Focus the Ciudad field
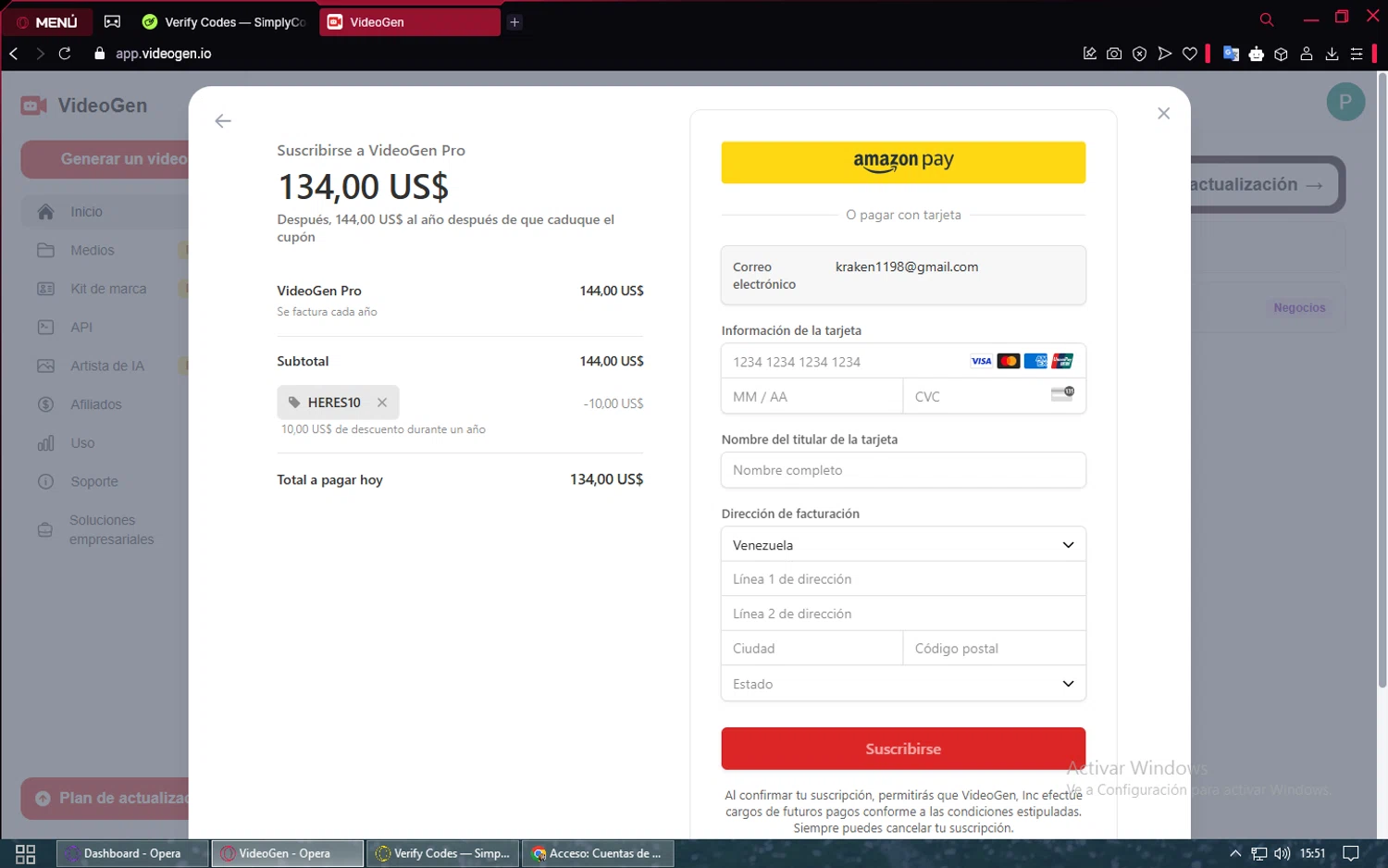The image size is (1388, 868). 812,649
